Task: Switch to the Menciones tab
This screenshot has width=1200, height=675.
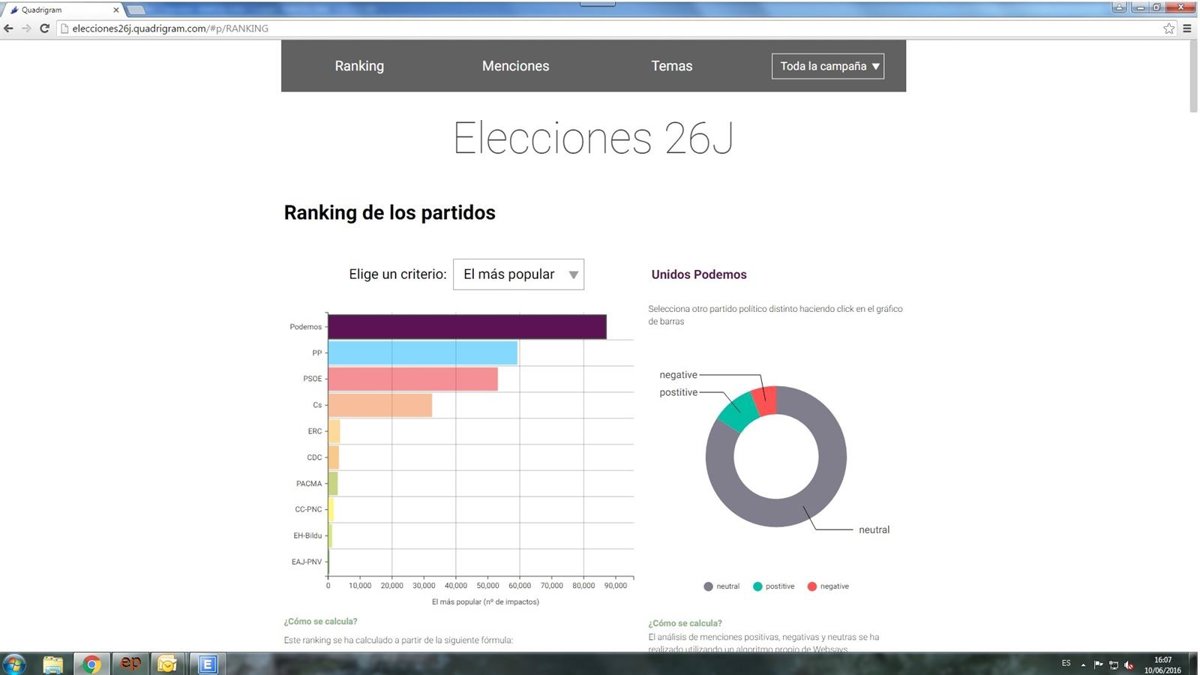Action: pyautogui.click(x=515, y=66)
